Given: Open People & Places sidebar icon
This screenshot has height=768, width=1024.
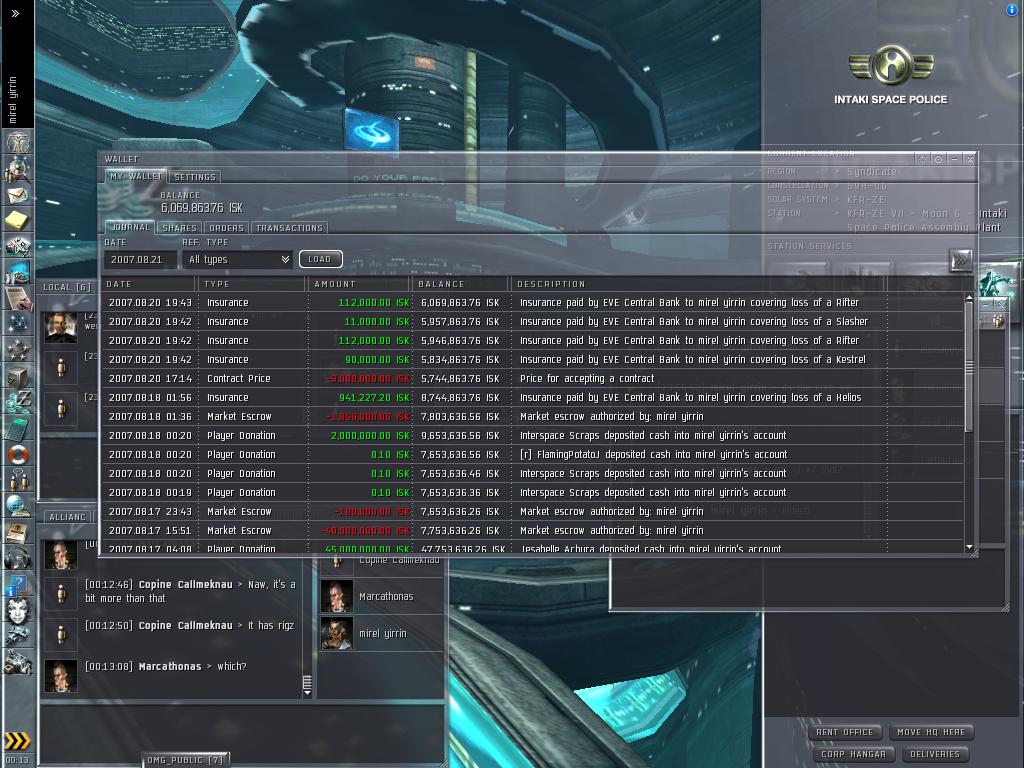Looking at the screenshot, I should point(18,169).
